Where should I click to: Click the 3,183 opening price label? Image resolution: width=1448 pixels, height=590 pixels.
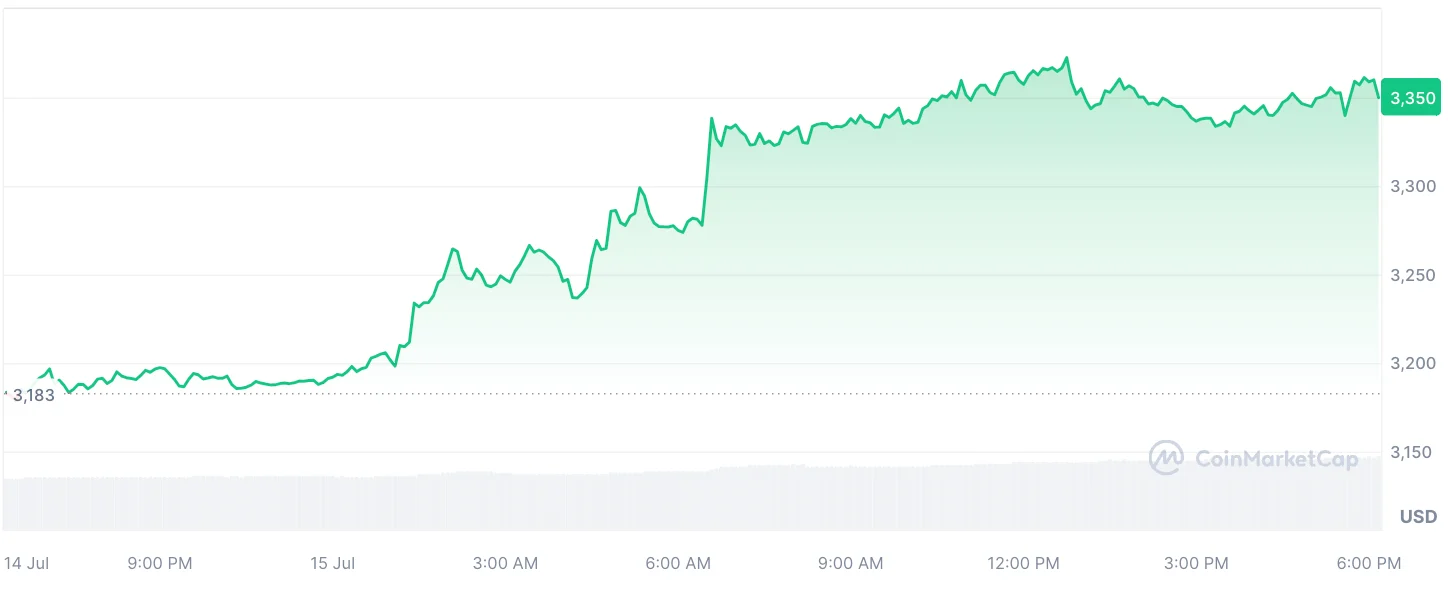click(33, 395)
